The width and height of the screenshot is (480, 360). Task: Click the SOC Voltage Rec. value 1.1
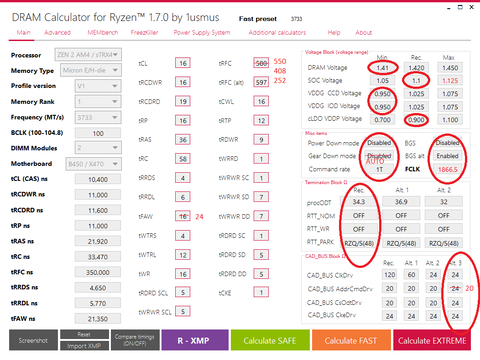[416, 80]
